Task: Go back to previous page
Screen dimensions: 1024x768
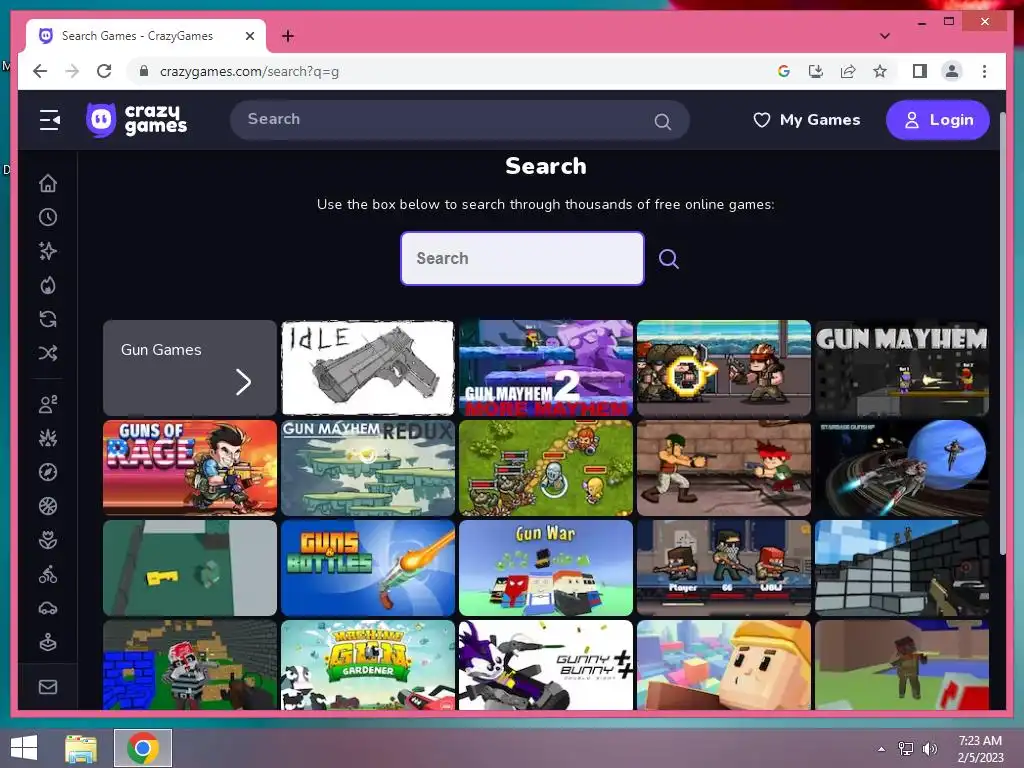Action: [x=40, y=71]
